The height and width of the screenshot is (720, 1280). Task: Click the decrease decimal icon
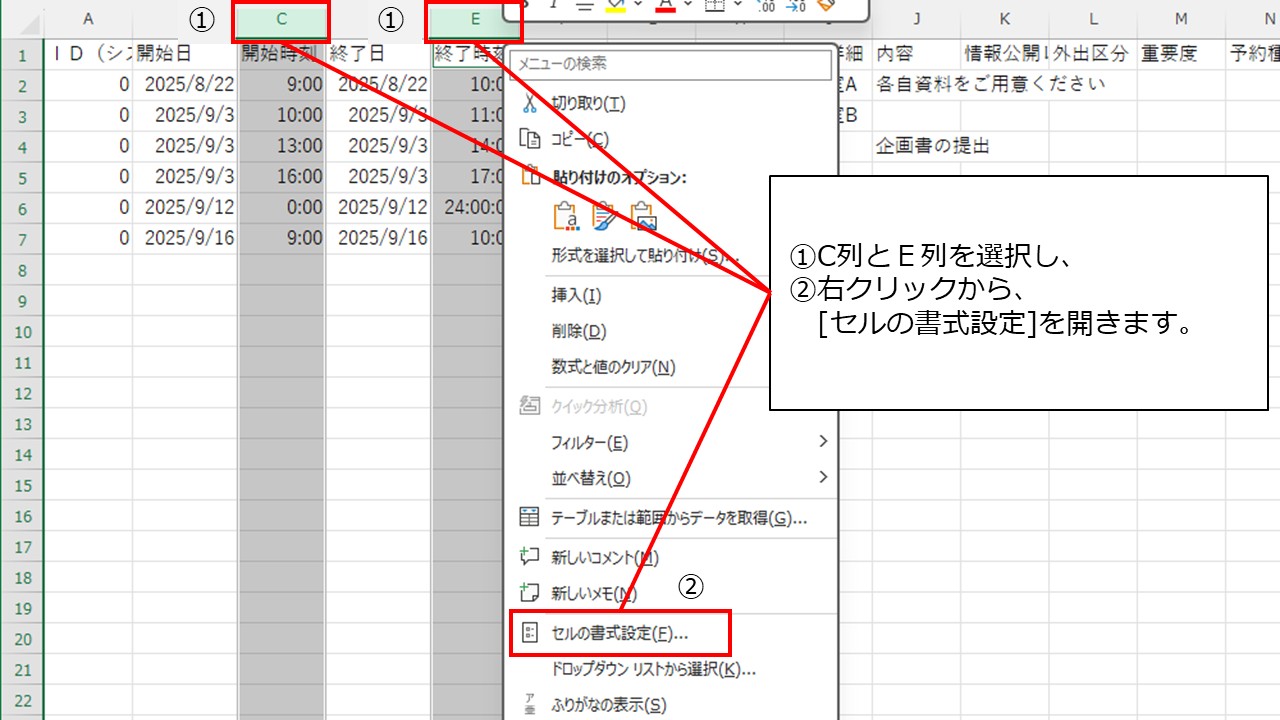[x=795, y=5]
